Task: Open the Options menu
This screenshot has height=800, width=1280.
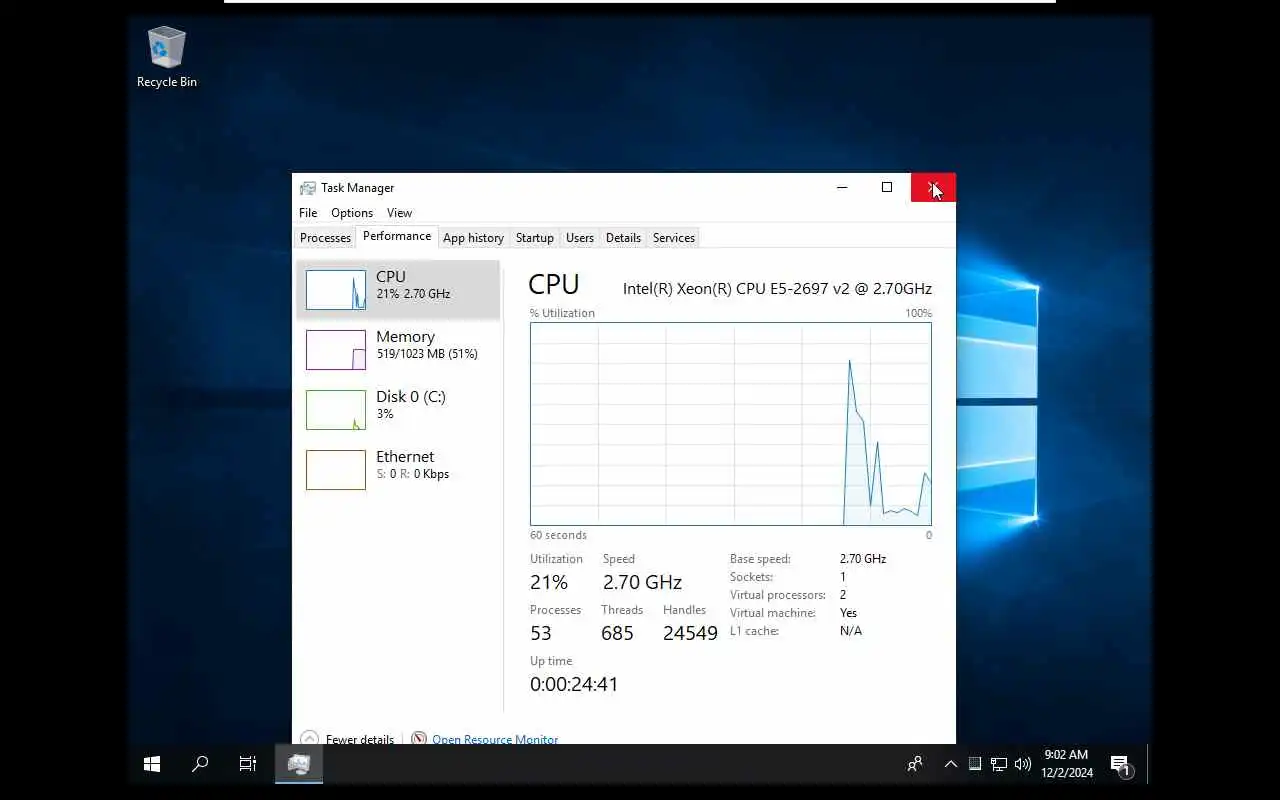Action: pyautogui.click(x=352, y=213)
